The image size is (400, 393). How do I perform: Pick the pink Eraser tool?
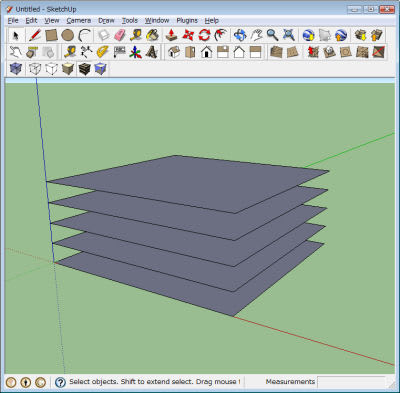120,35
